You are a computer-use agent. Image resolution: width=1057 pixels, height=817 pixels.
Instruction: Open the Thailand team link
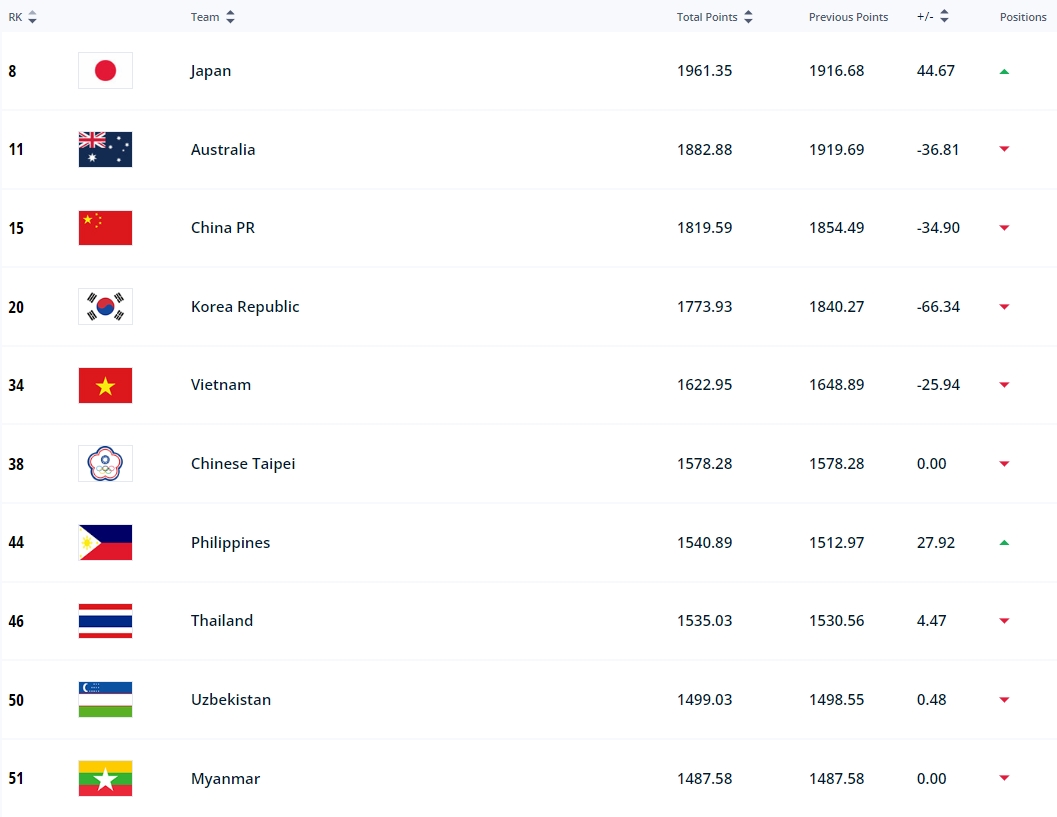[222, 621]
